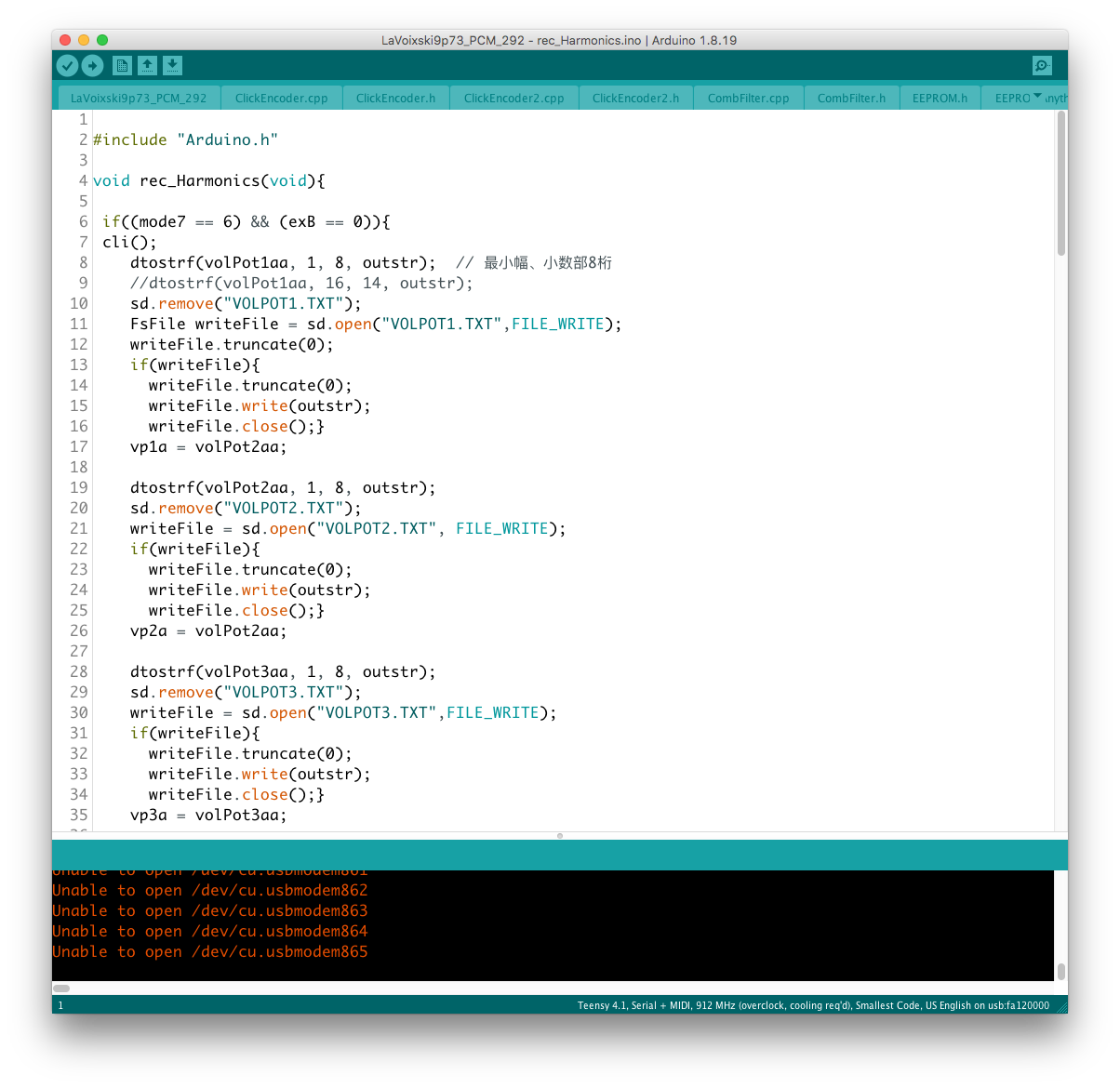Viewport: 1120px width, 1088px height.
Task: Open the CombFilter.cpp tab
Action: (x=748, y=98)
